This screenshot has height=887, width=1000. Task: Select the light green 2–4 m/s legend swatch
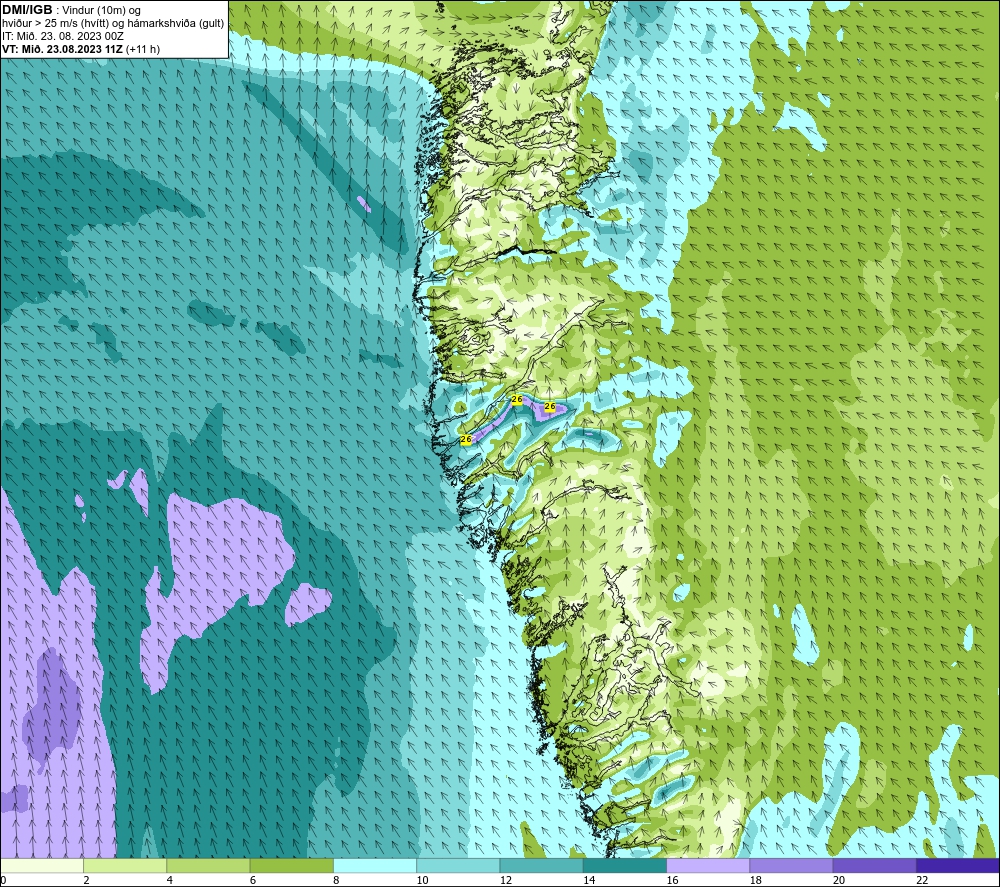click(x=125, y=865)
